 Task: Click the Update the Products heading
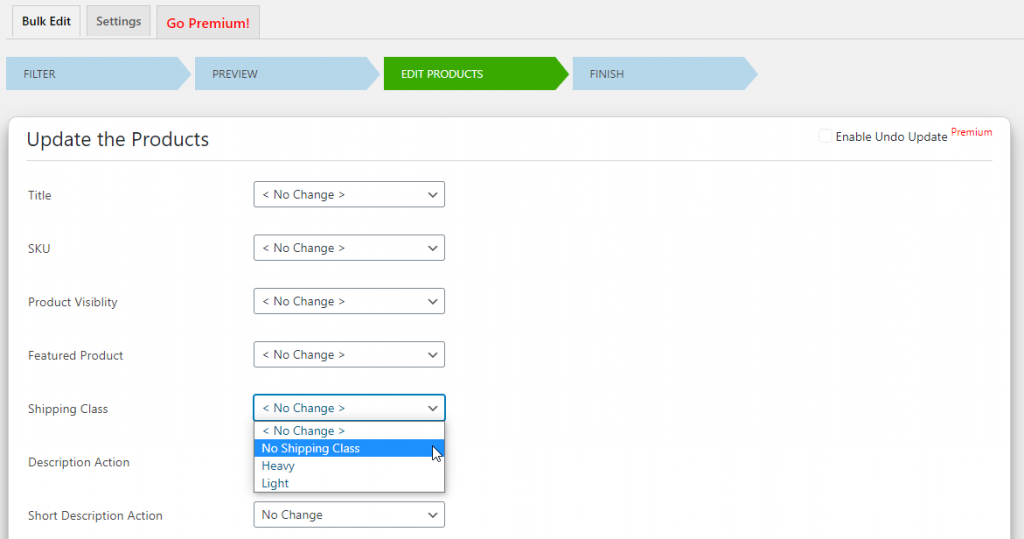pos(118,140)
